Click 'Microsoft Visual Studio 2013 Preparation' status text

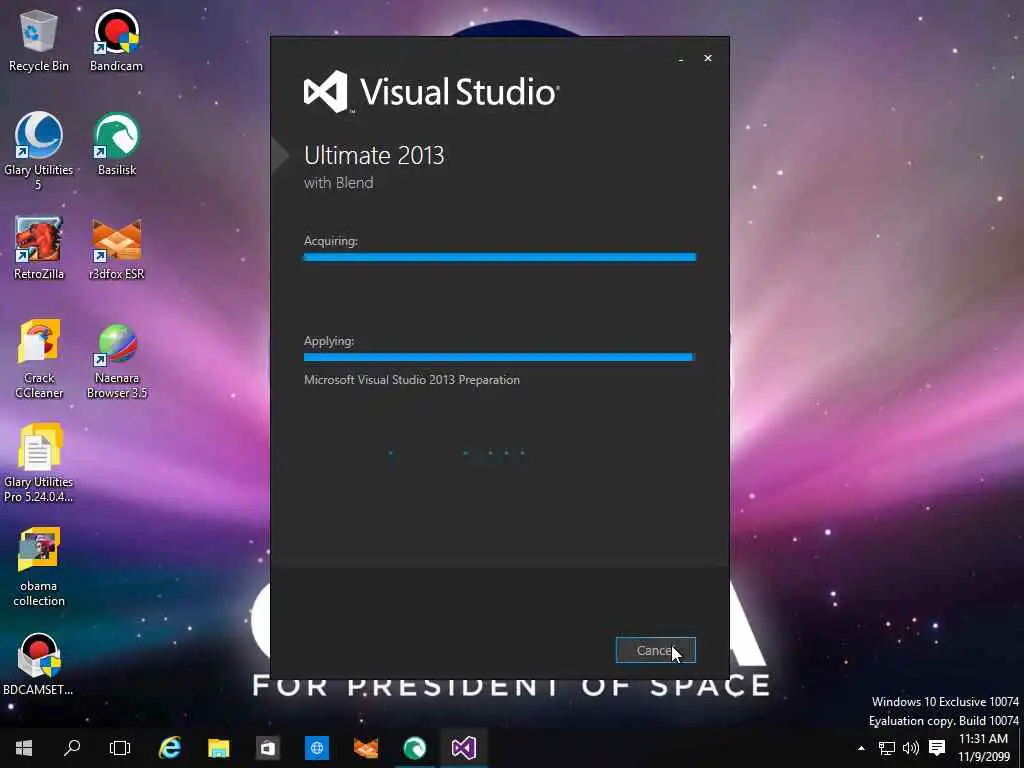point(412,380)
